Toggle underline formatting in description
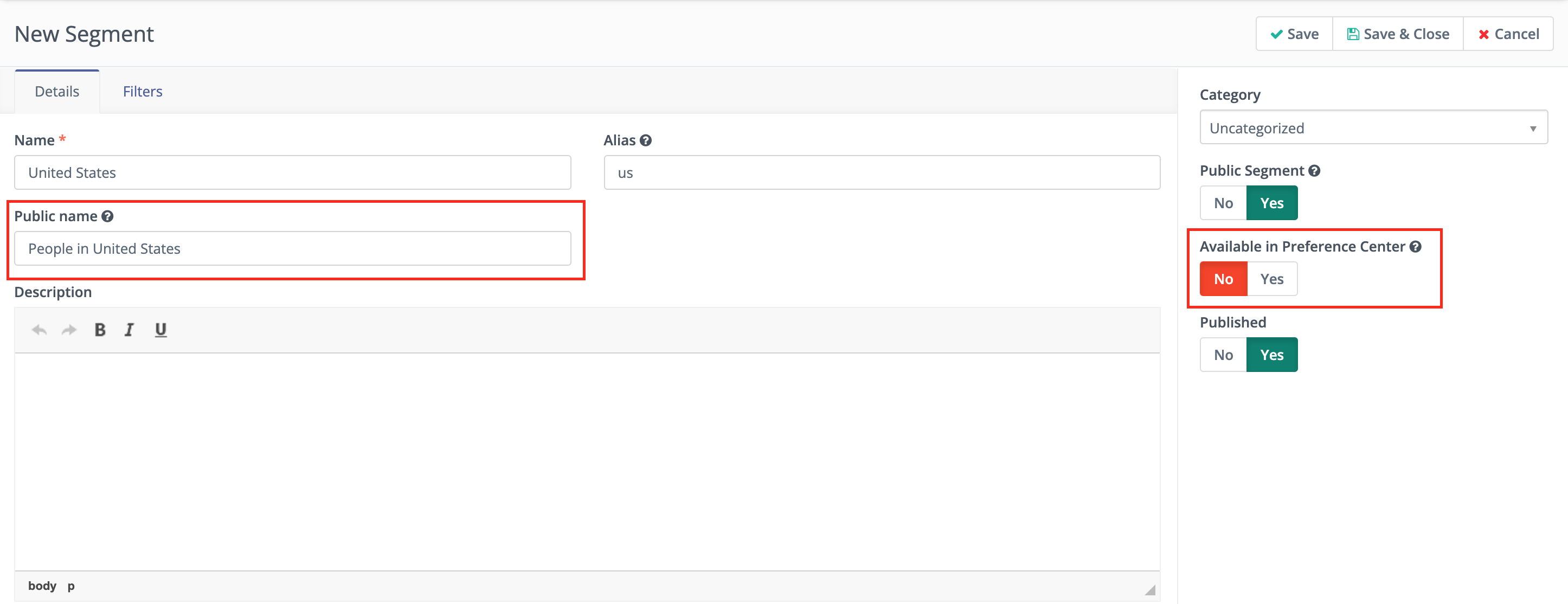The width and height of the screenshot is (1568, 604). click(160, 330)
